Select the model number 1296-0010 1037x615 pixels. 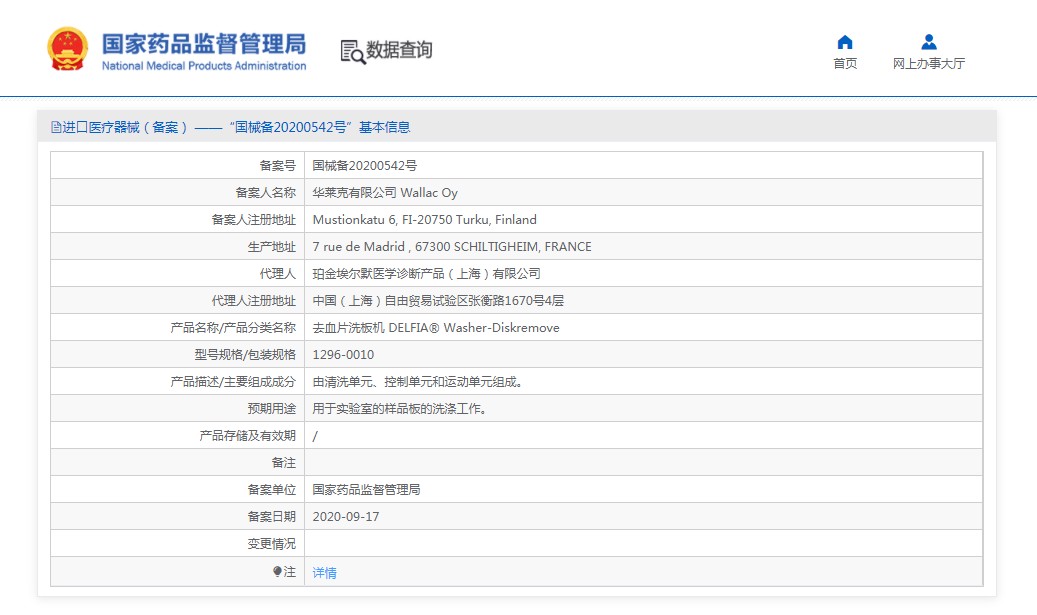(x=343, y=354)
